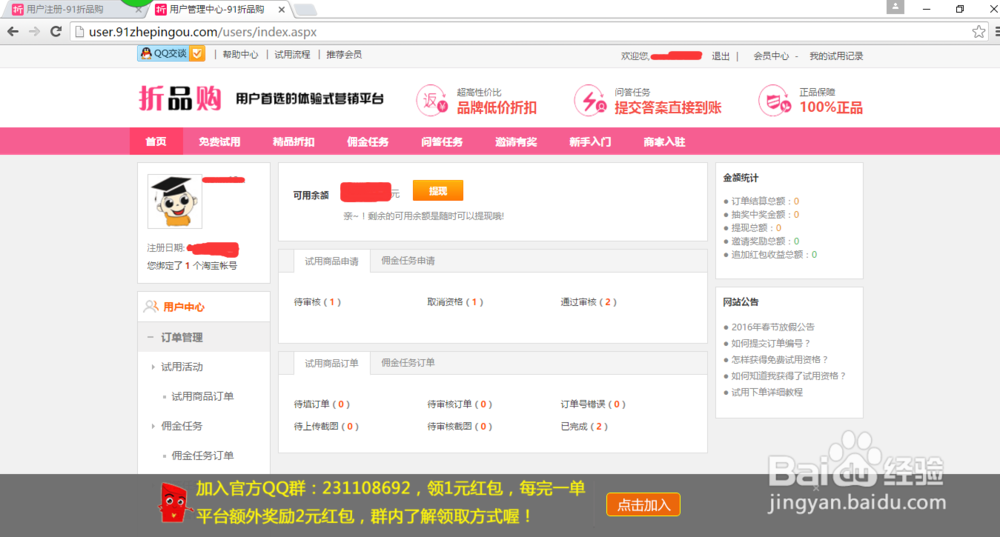This screenshot has height=537, width=1000.
Task: Click the browser back arrow
Action: 13,31
